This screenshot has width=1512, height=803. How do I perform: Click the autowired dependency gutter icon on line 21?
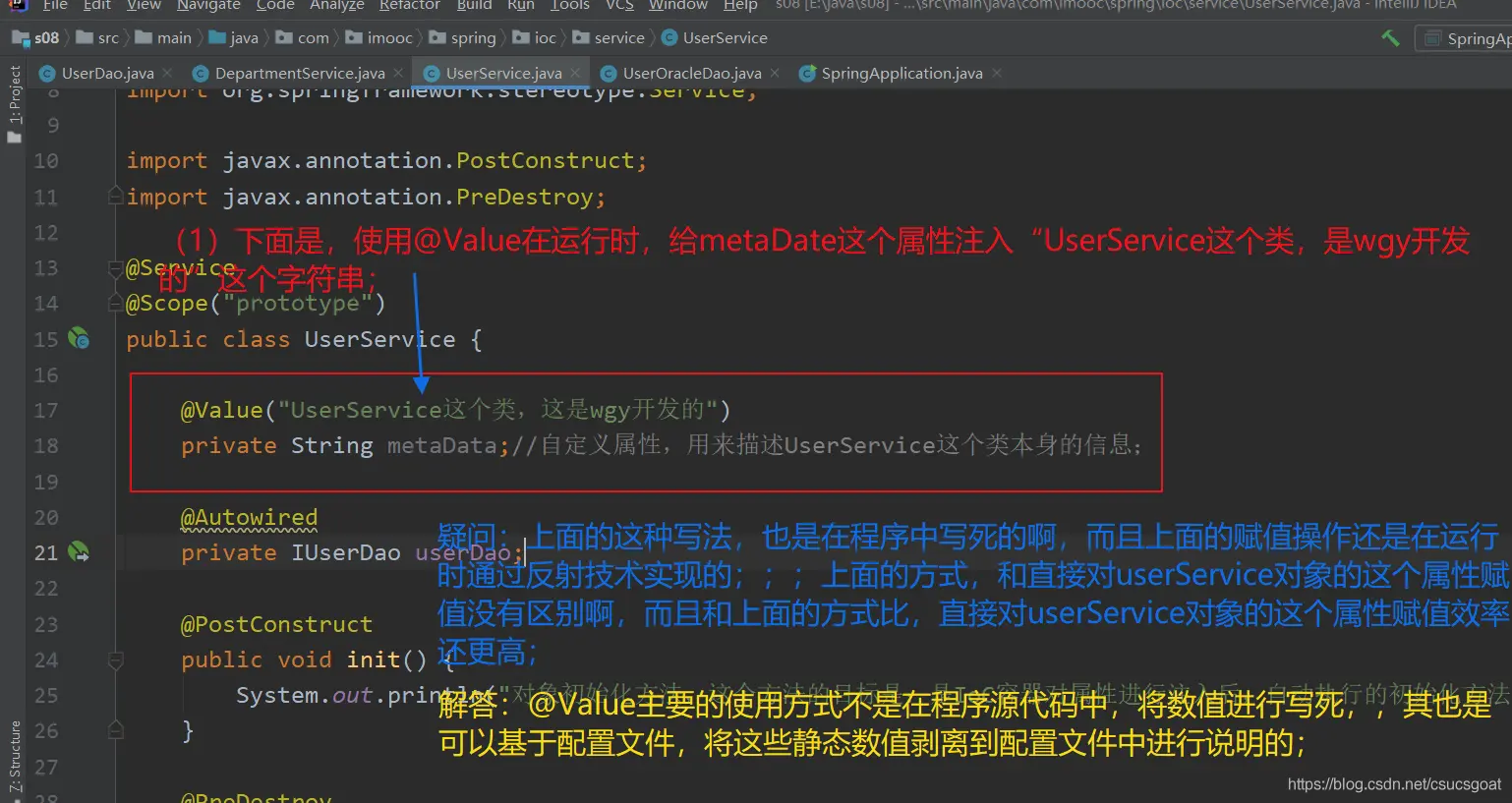pyautogui.click(x=79, y=552)
